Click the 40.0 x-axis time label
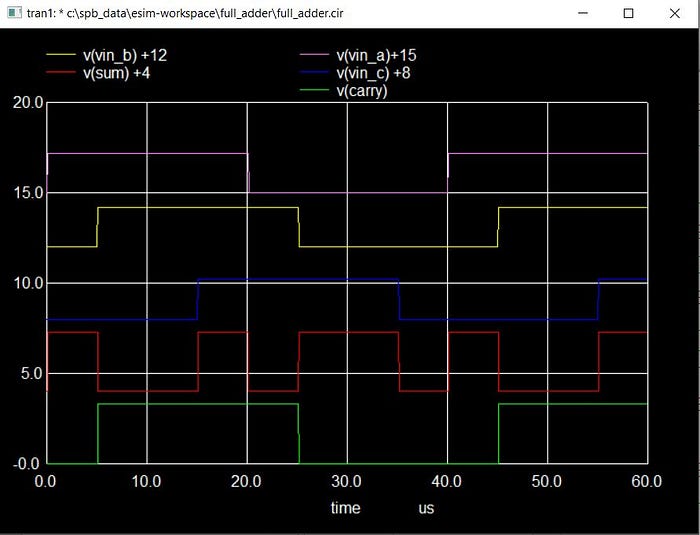 click(x=446, y=481)
